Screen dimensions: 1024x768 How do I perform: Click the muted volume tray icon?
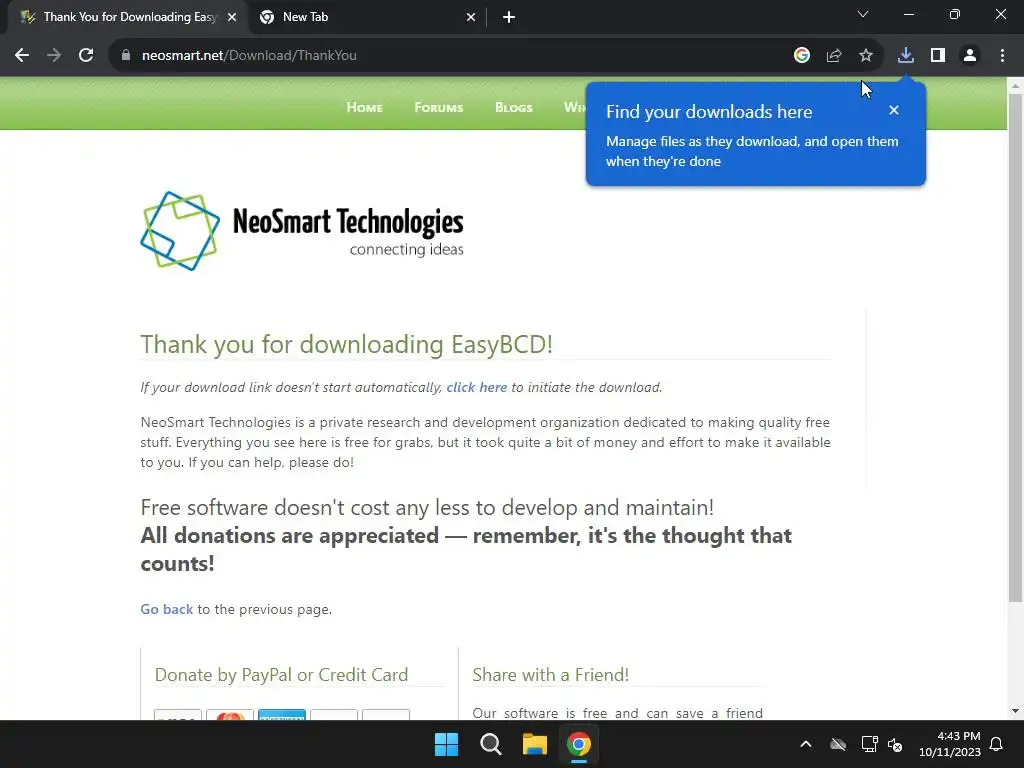coord(895,744)
